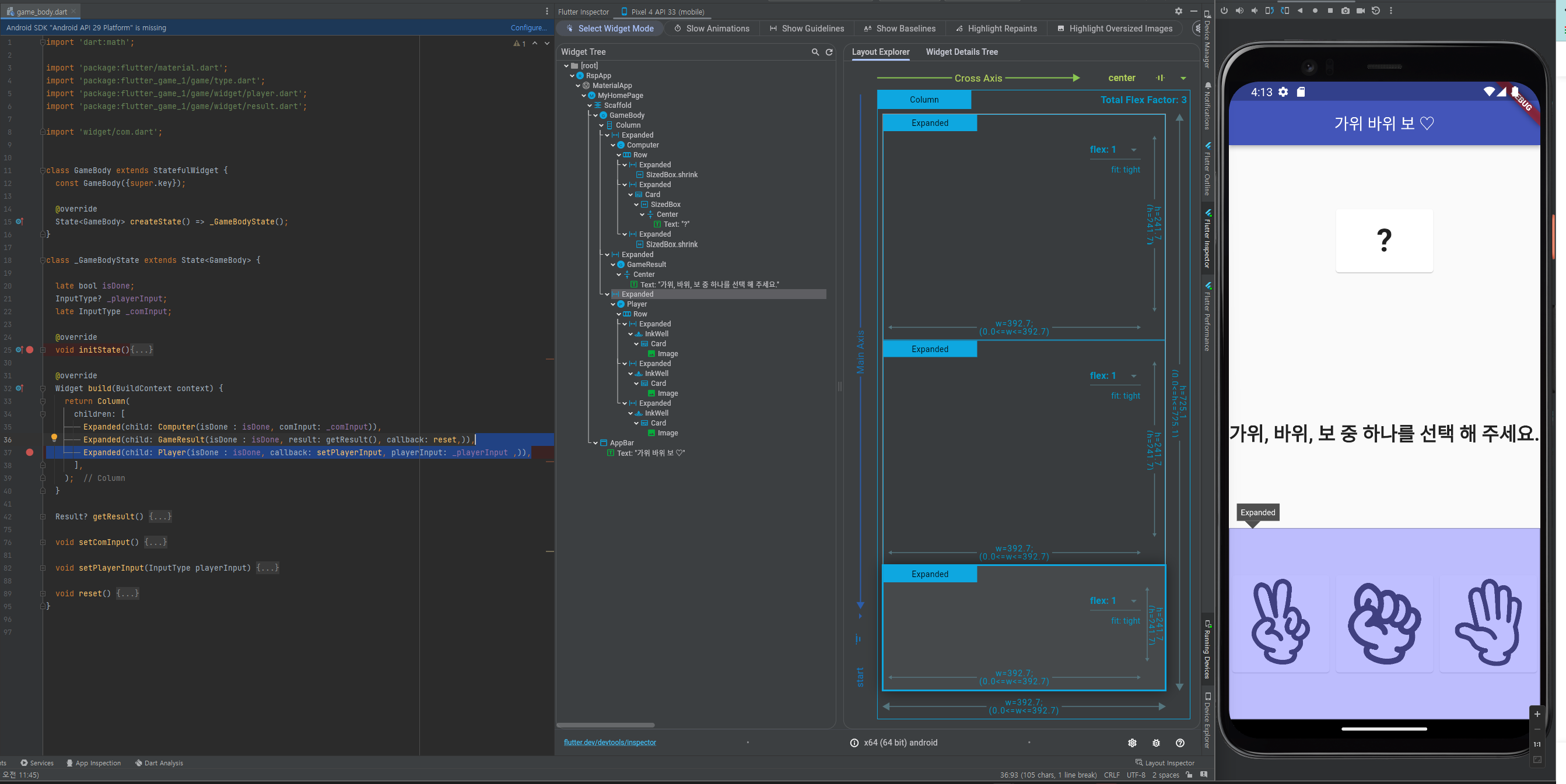Take an emulator screenshot with the camera icon
This screenshot has height=784, width=1566.
coord(1346,10)
